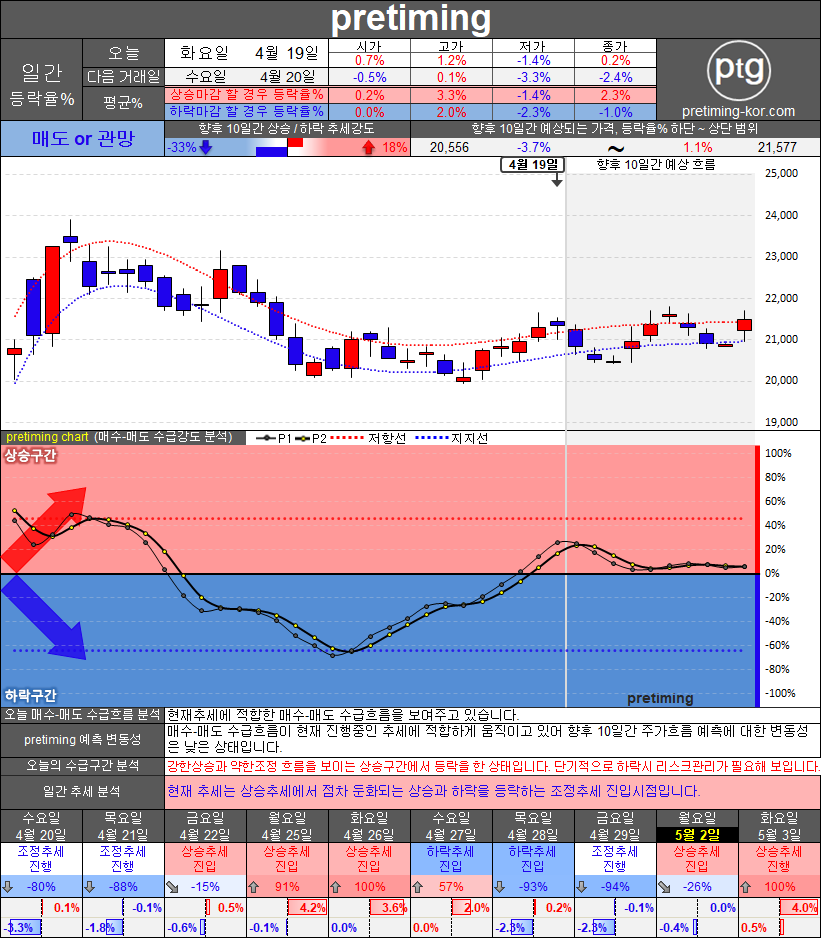Click the 종가 column header

pos(615,46)
